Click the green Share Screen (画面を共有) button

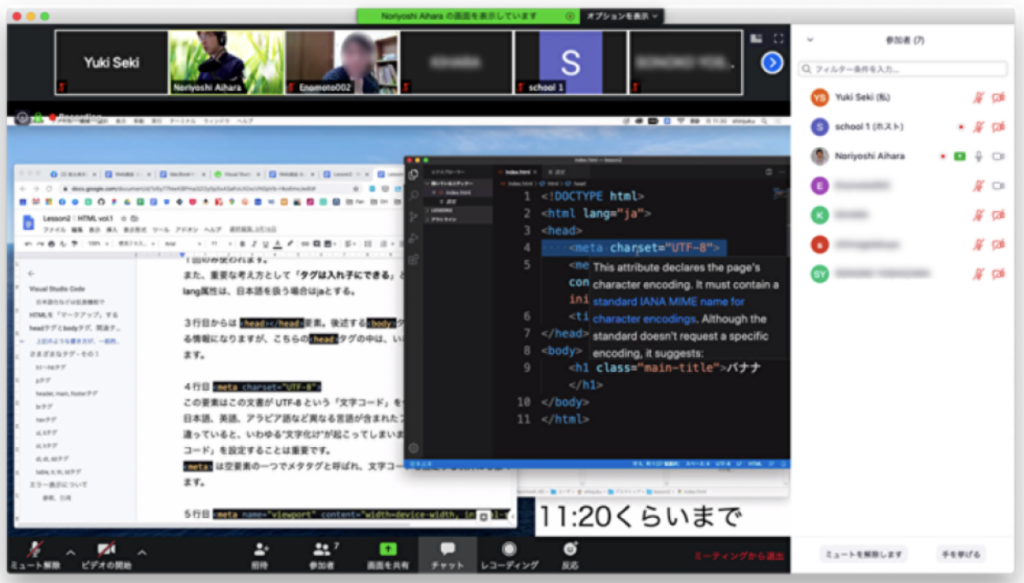388,555
